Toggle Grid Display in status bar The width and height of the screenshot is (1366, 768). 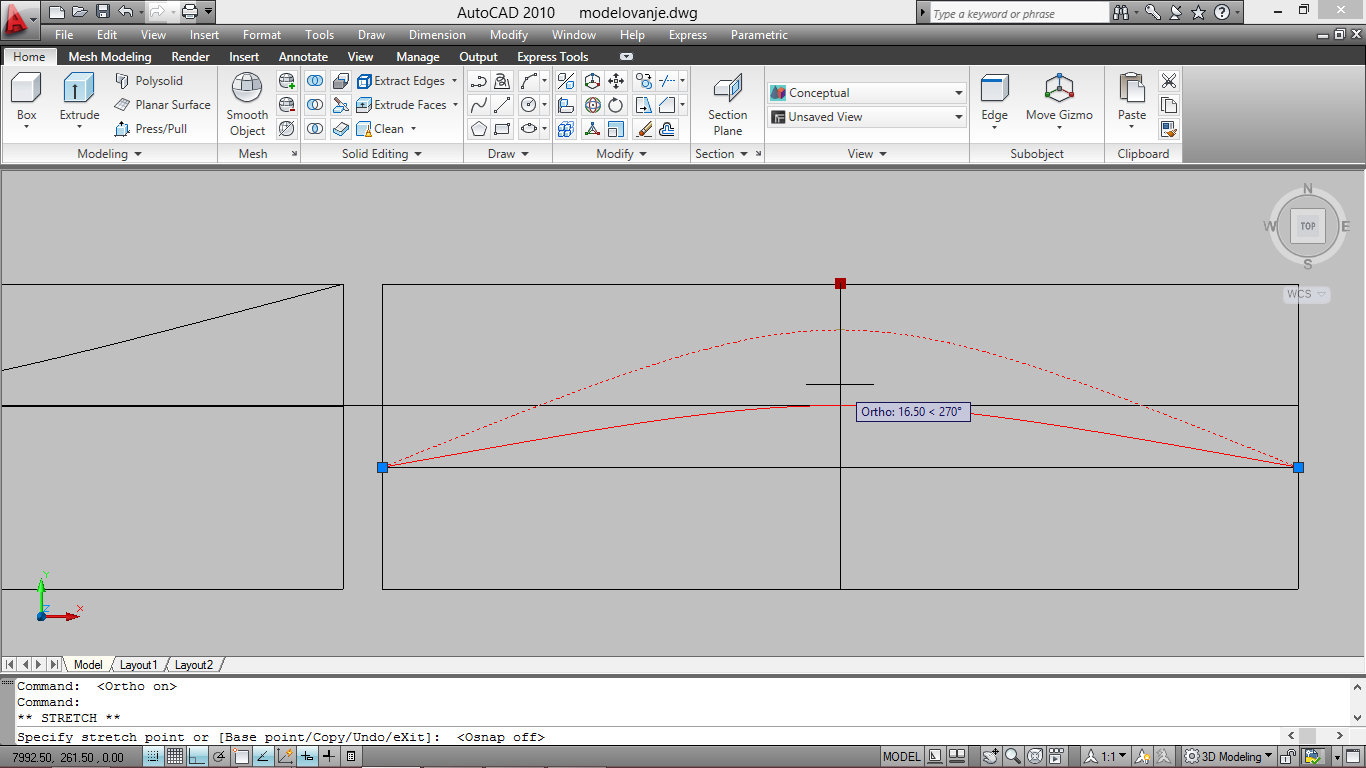[x=175, y=757]
